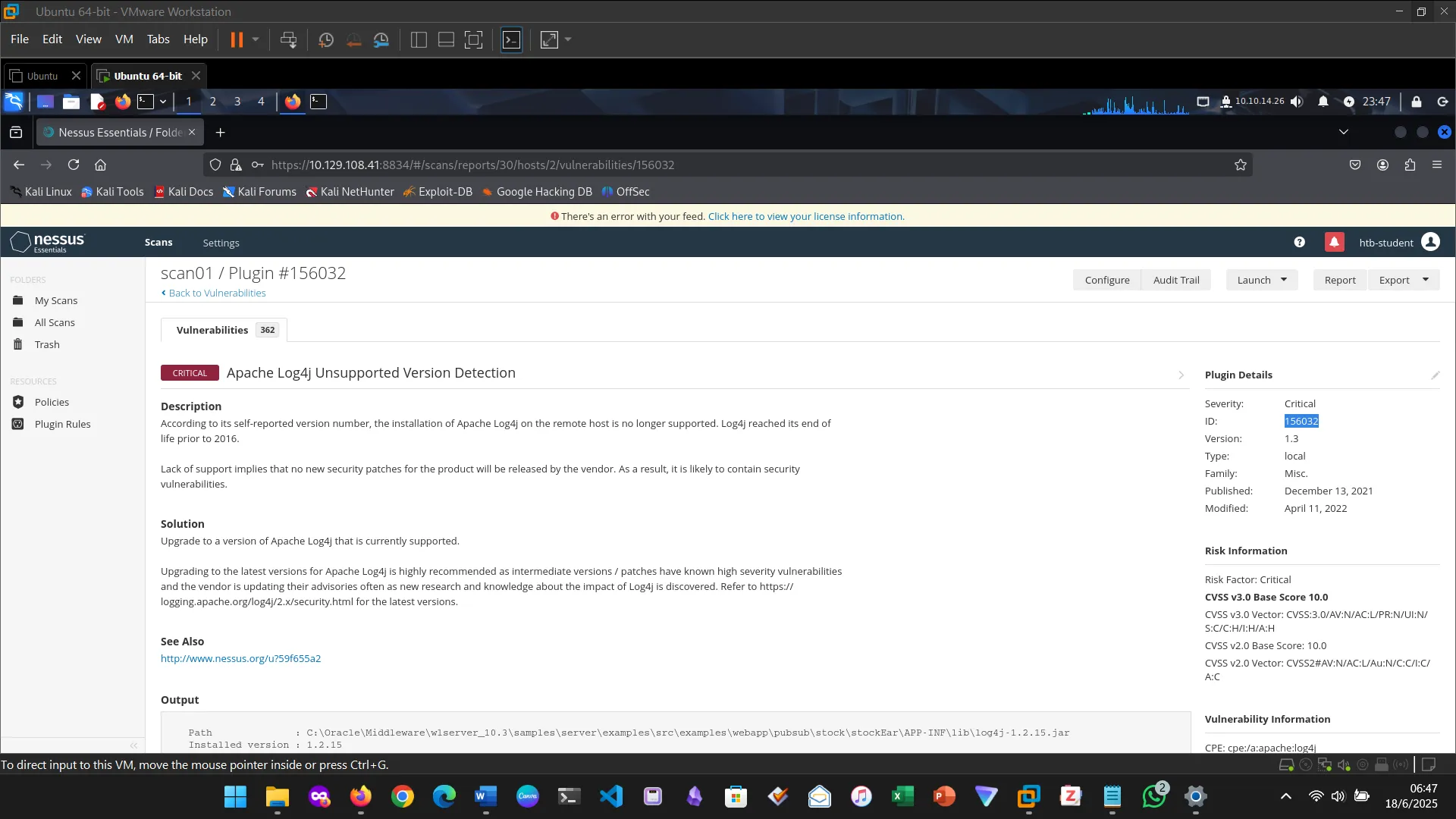The height and width of the screenshot is (819, 1456).
Task: Expand the Export button dropdown arrow
Action: coord(1426,280)
